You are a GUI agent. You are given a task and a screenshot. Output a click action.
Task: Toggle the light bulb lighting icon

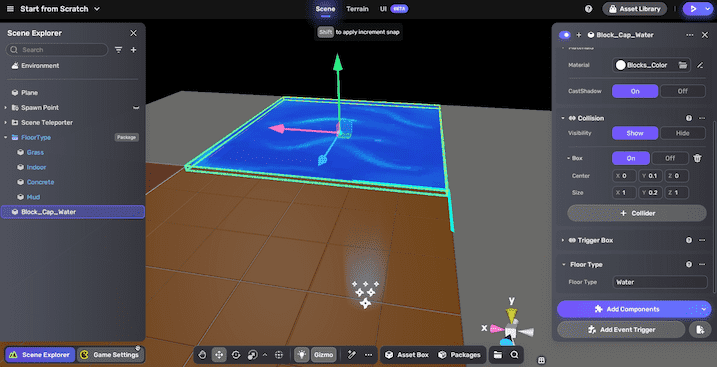click(x=301, y=355)
